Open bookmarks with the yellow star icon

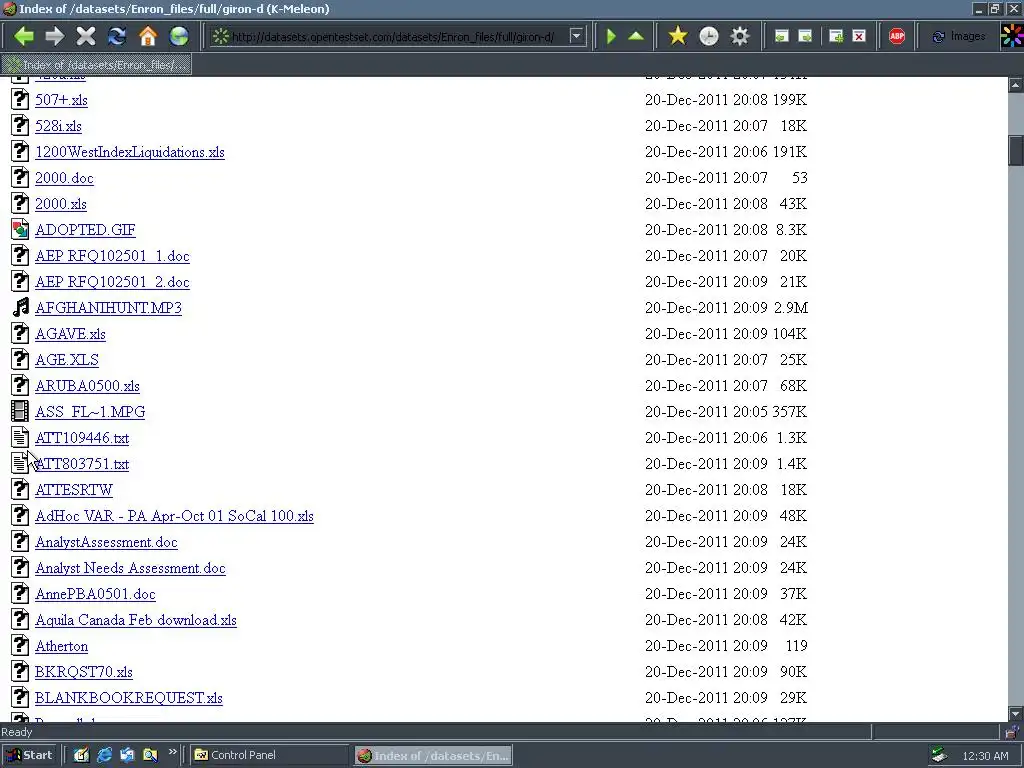pyautogui.click(x=678, y=36)
